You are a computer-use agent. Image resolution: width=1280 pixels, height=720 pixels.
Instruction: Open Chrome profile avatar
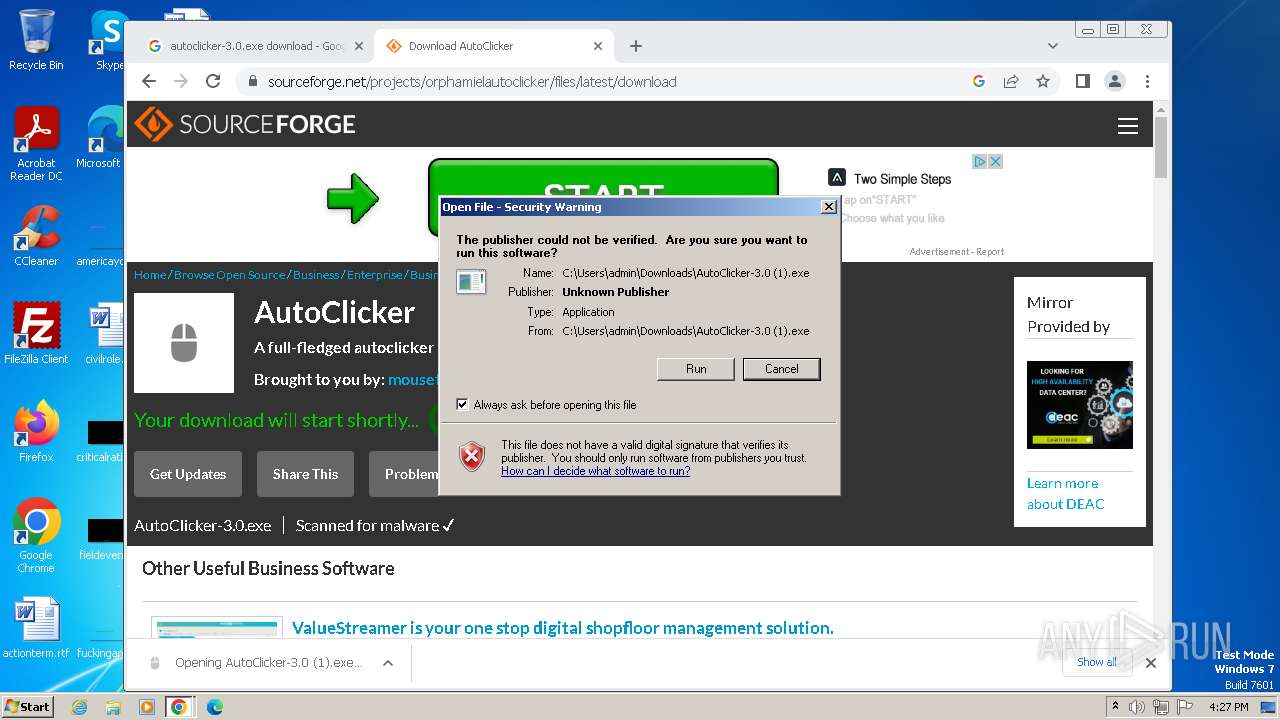[1115, 82]
